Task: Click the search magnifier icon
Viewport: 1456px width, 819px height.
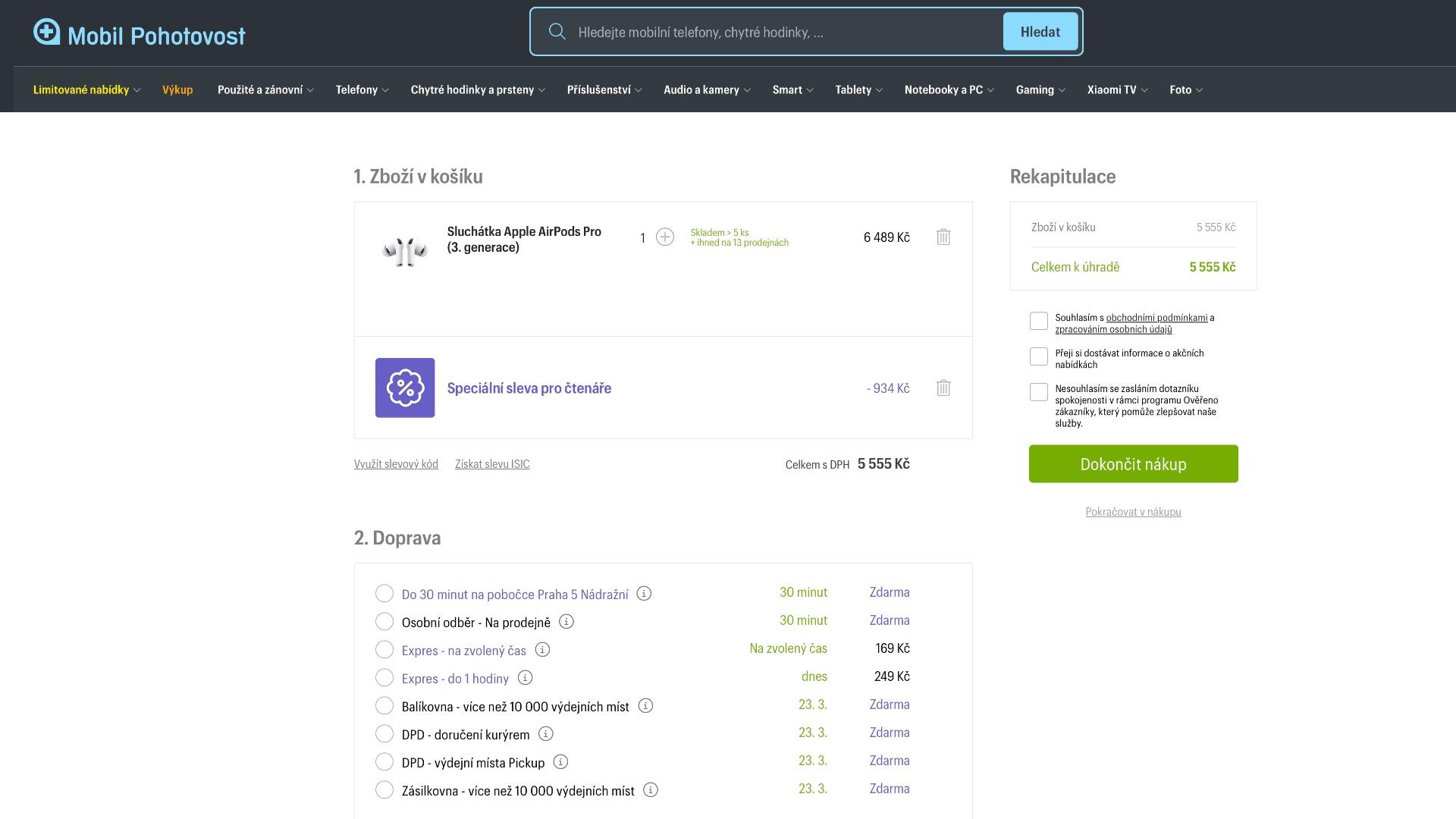Action: [x=557, y=32]
